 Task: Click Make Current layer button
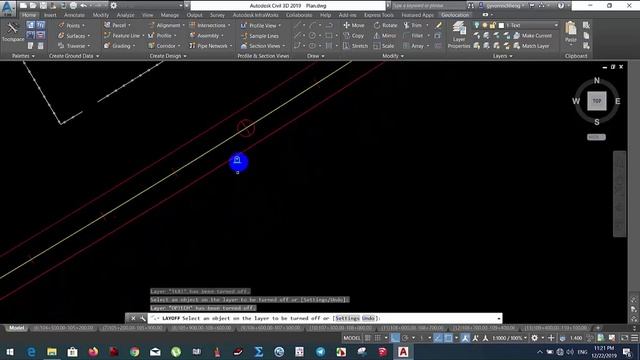[533, 36]
